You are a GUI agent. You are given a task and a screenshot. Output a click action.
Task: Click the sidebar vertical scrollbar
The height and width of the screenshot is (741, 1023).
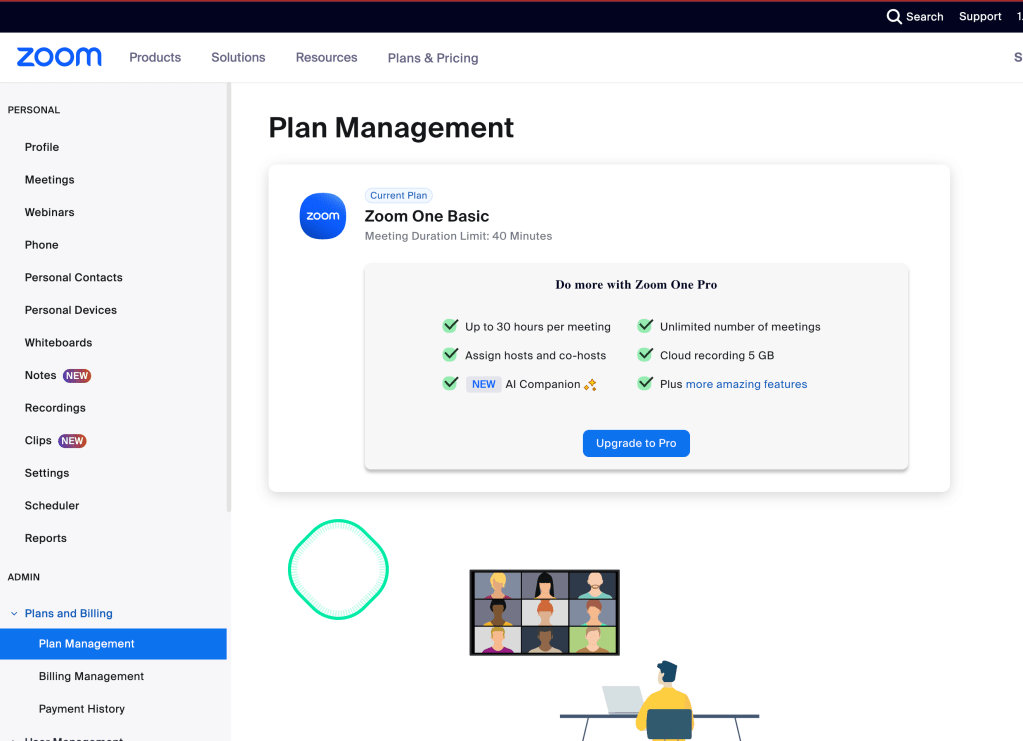[228, 297]
